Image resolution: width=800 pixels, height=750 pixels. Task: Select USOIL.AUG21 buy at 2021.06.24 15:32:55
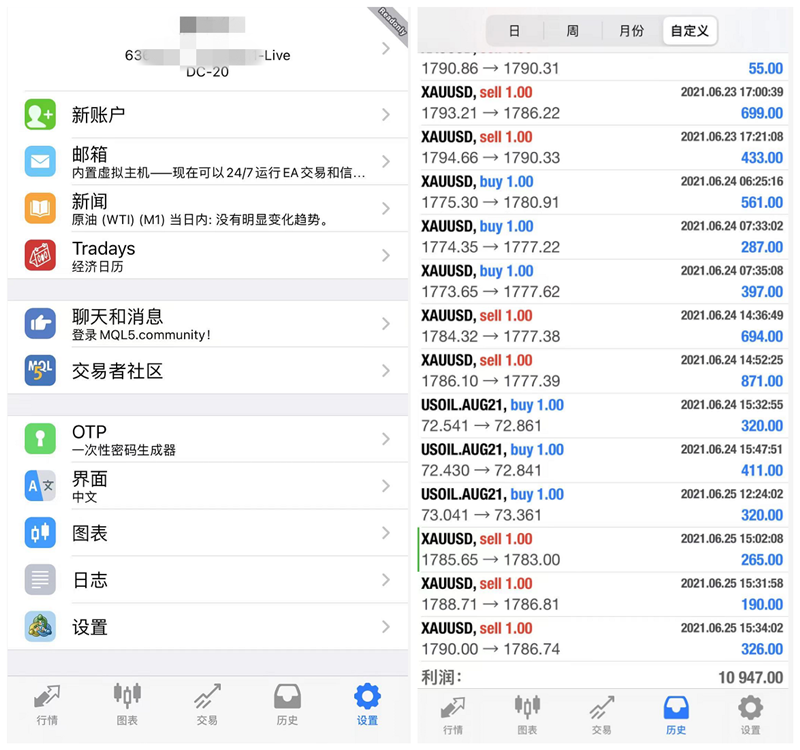603,415
